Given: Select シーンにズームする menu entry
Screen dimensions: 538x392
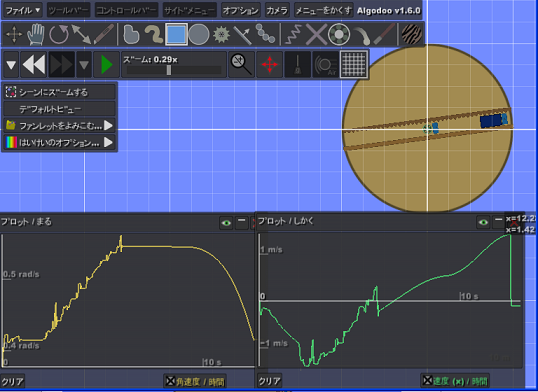Looking at the screenshot, I should click(x=59, y=92).
